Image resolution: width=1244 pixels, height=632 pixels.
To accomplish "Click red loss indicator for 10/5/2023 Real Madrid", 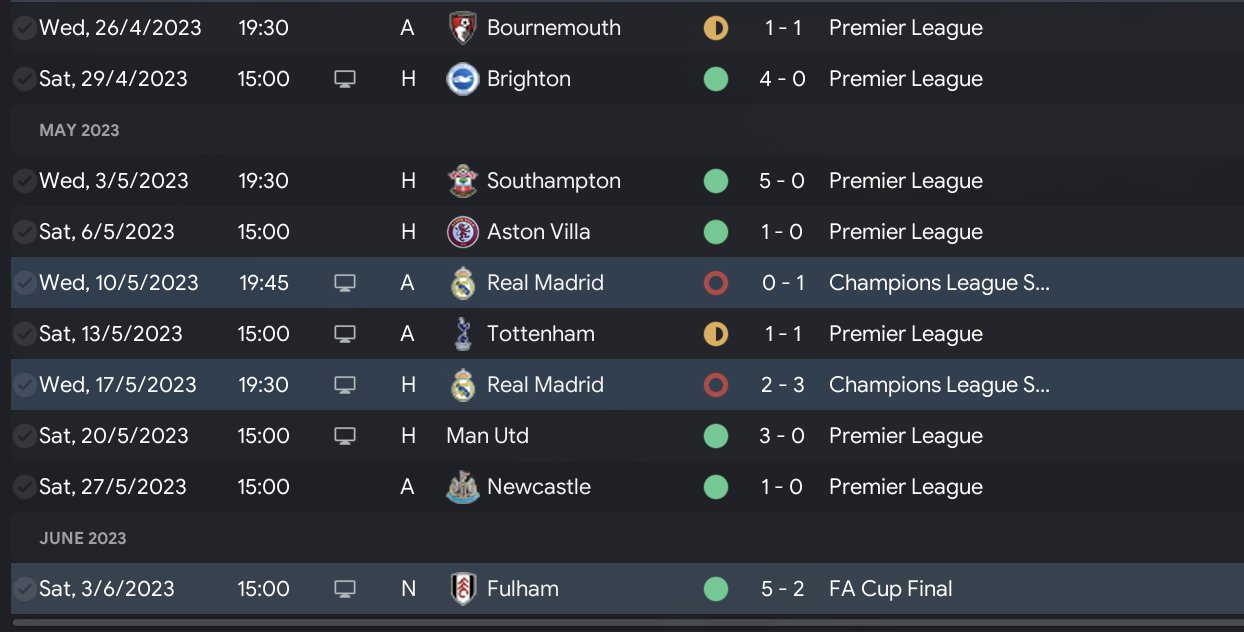I will click(x=715, y=283).
